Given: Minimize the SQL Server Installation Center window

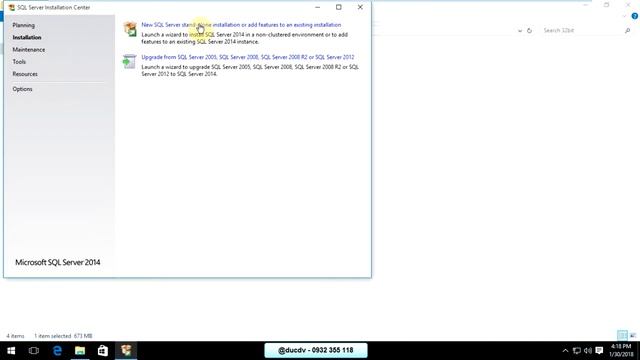Looking at the screenshot, I should tap(318, 7).
